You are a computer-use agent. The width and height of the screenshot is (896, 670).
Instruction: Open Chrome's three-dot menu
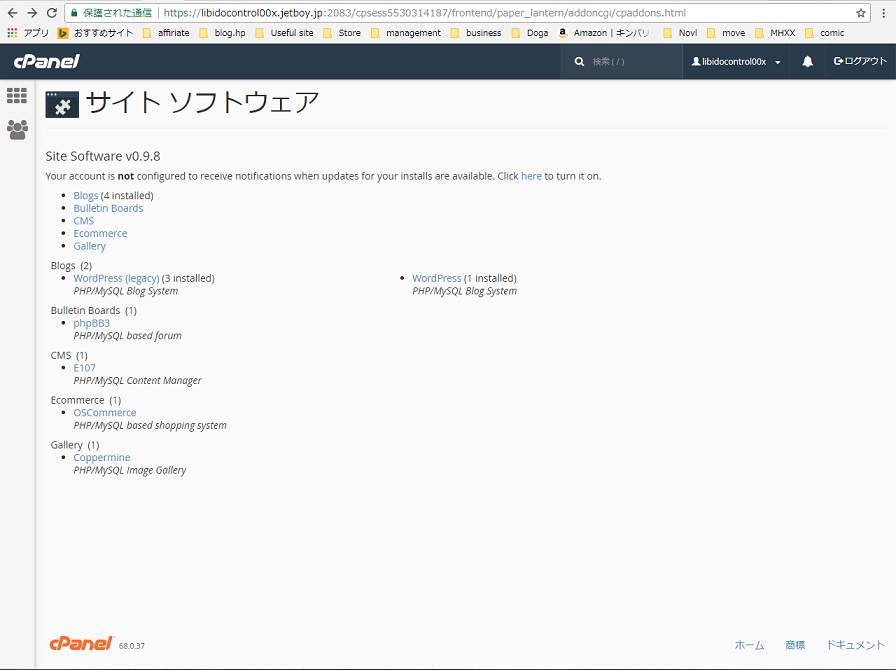(x=883, y=13)
